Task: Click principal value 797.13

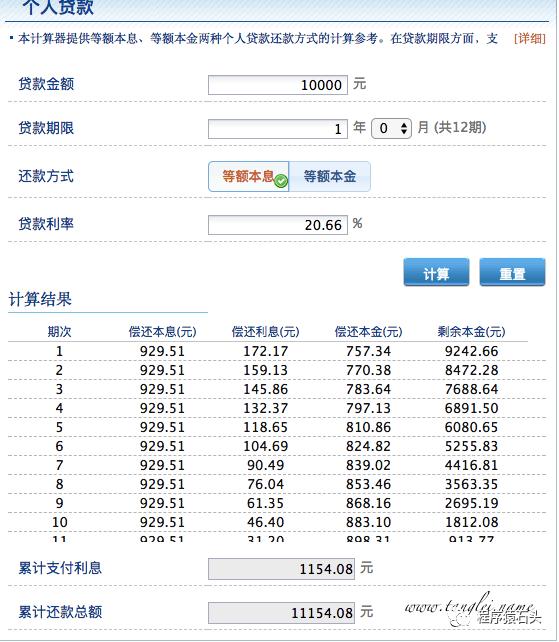Action: (x=369, y=408)
